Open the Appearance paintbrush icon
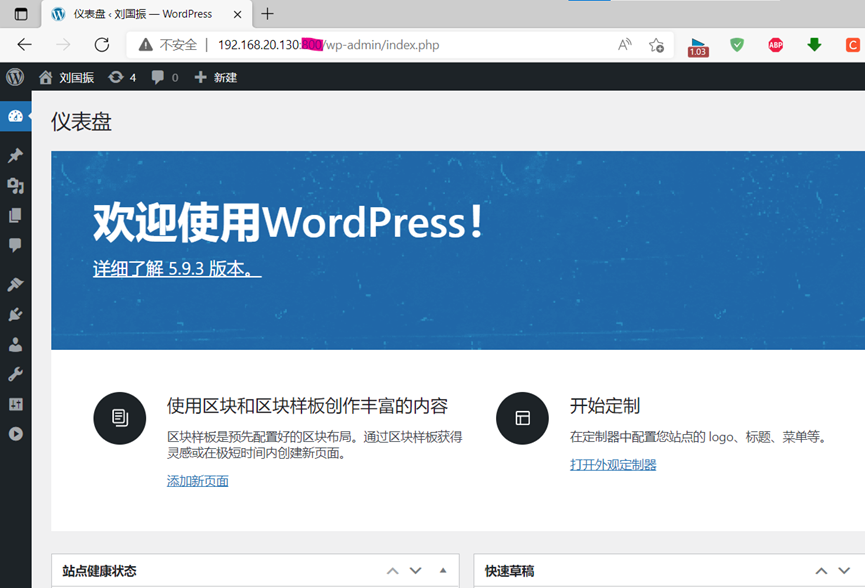 pyautogui.click(x=15, y=285)
